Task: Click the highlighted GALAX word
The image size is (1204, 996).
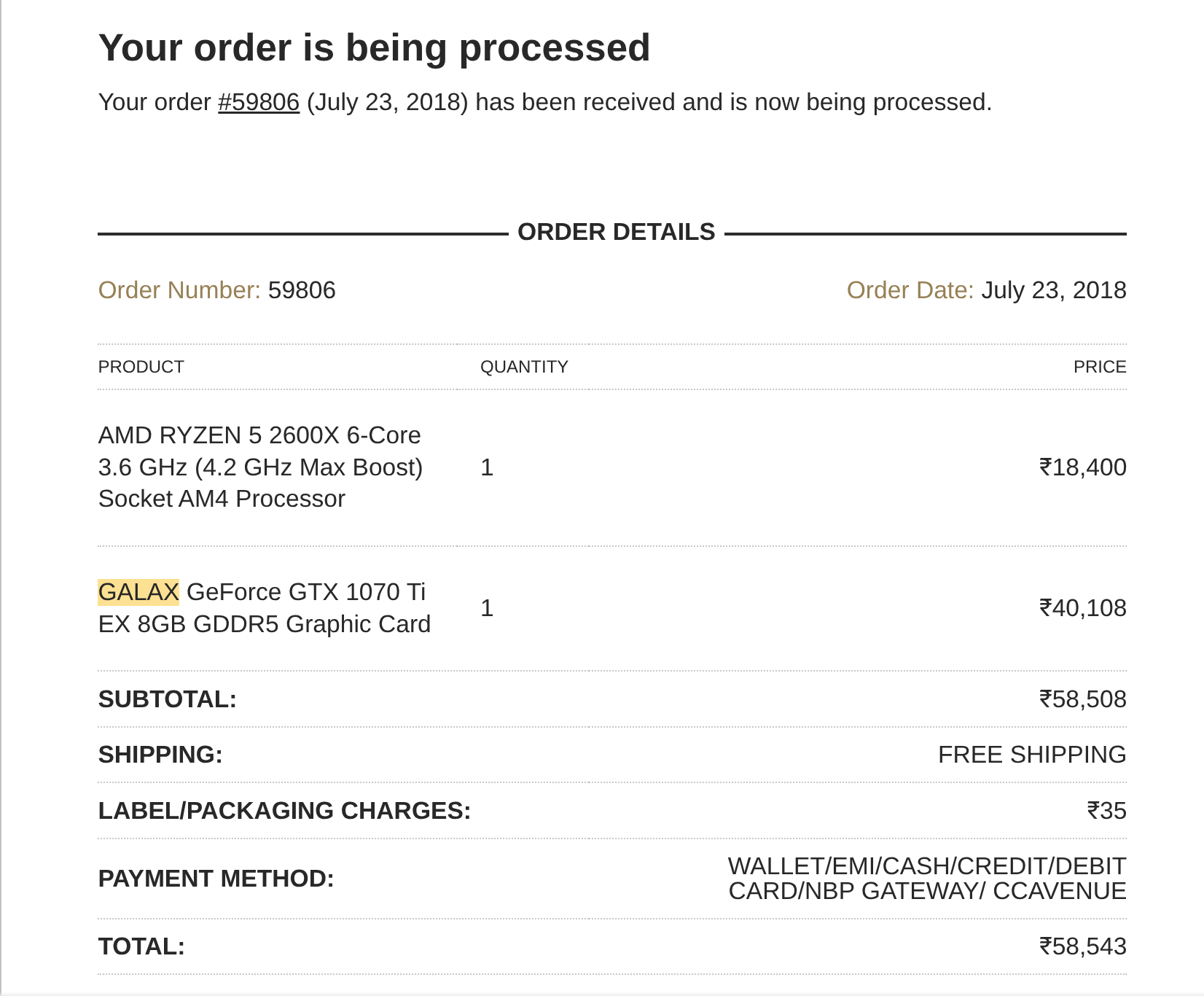Action: (138, 592)
